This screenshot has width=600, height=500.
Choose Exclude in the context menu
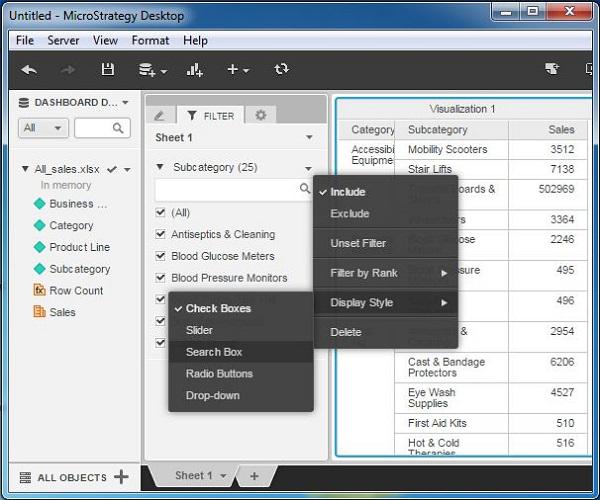[350, 213]
